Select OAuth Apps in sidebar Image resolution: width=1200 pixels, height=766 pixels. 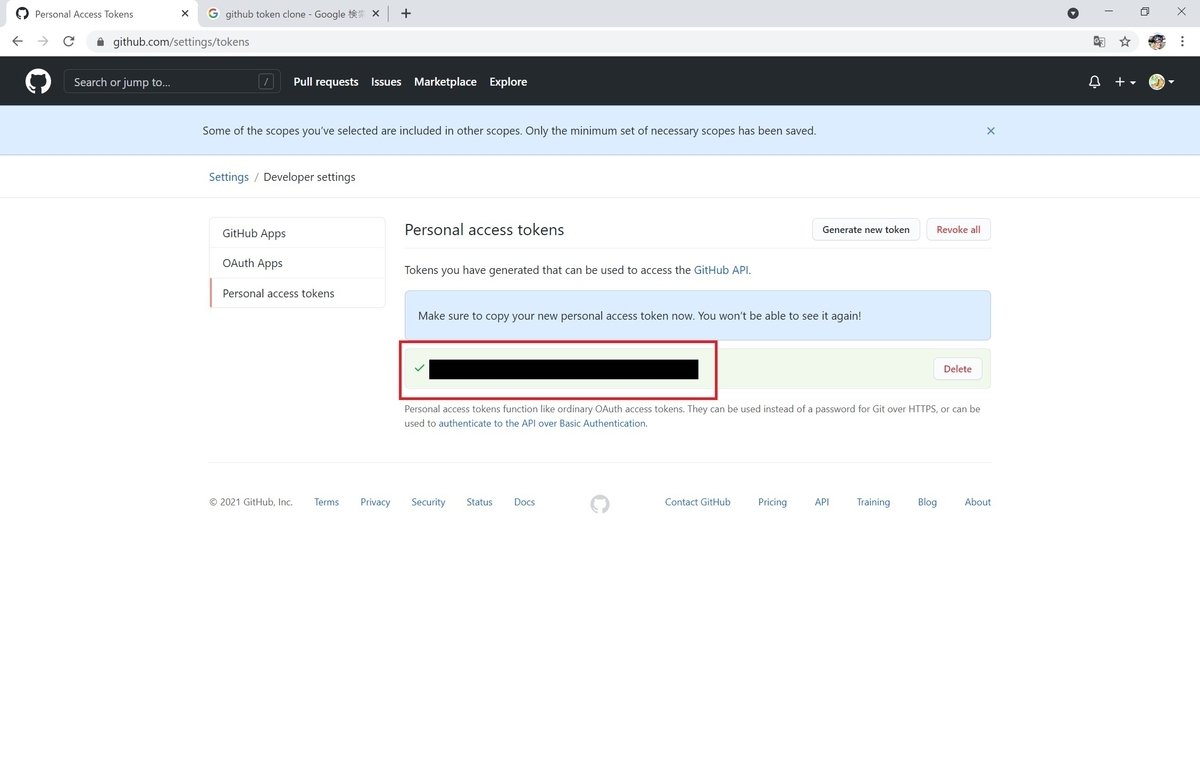pyautogui.click(x=297, y=263)
